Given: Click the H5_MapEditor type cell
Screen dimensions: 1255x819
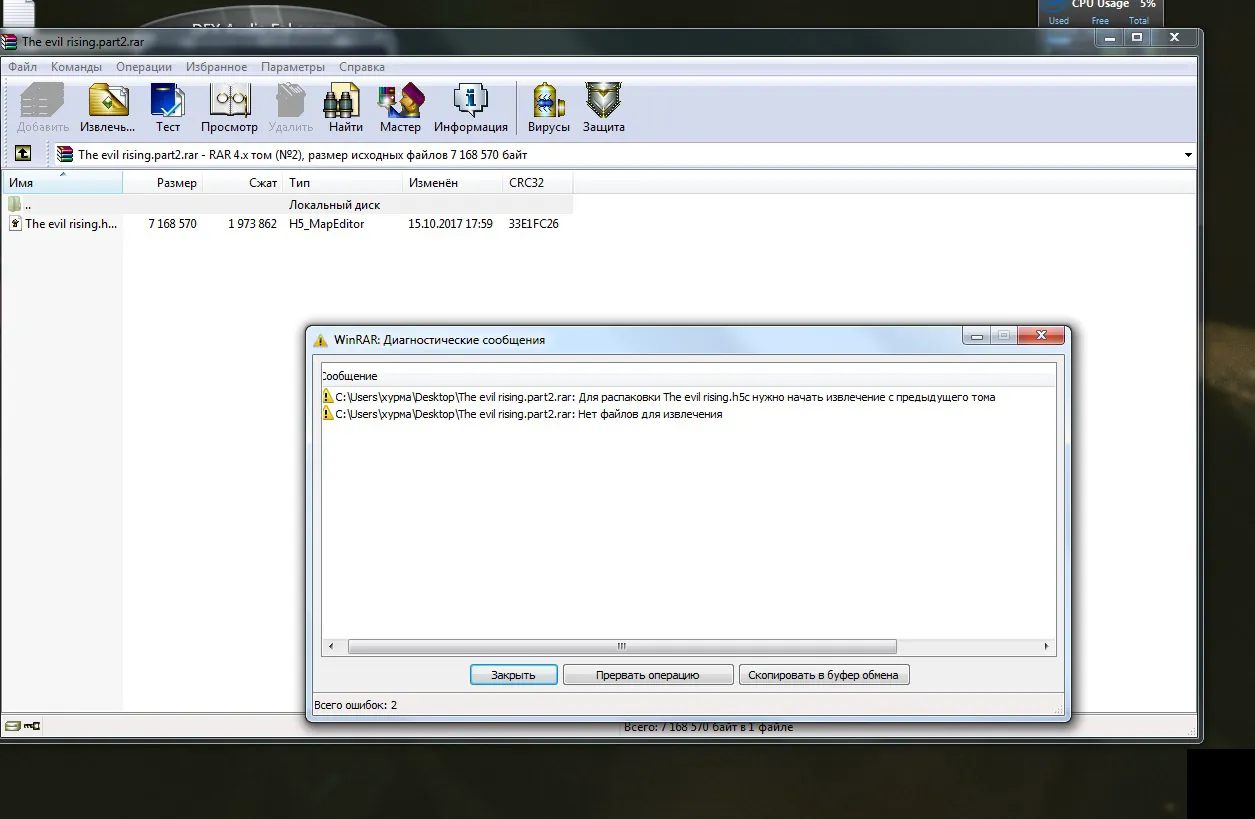Looking at the screenshot, I should (x=326, y=224).
